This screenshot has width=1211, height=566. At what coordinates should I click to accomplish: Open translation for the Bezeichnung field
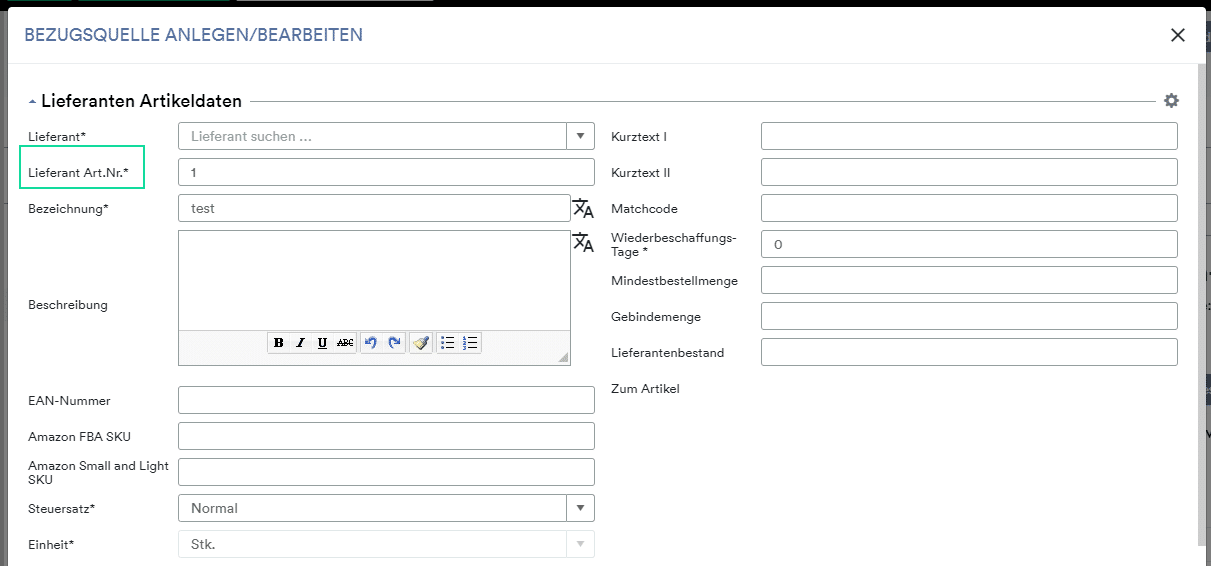point(583,208)
